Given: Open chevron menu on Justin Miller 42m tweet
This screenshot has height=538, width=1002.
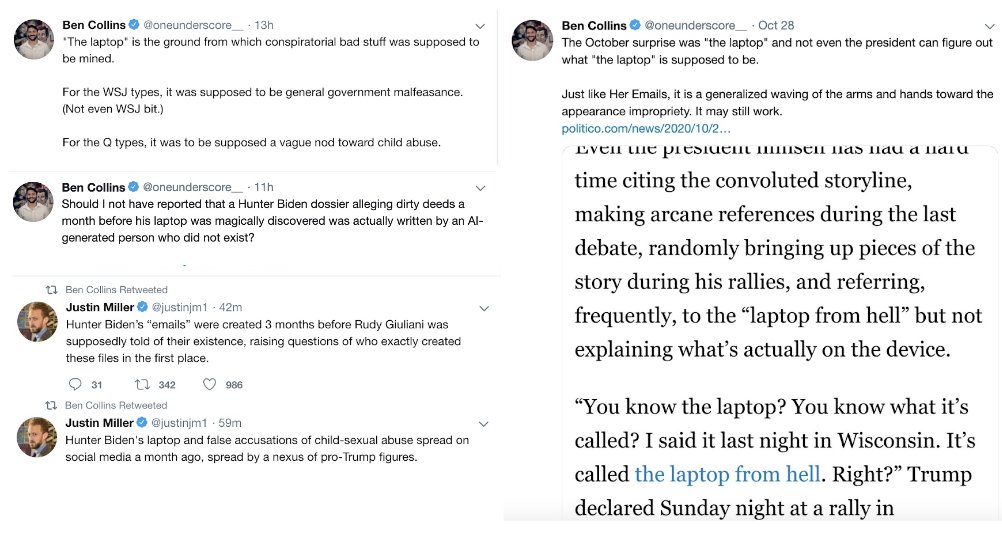Looking at the screenshot, I should tap(484, 308).
